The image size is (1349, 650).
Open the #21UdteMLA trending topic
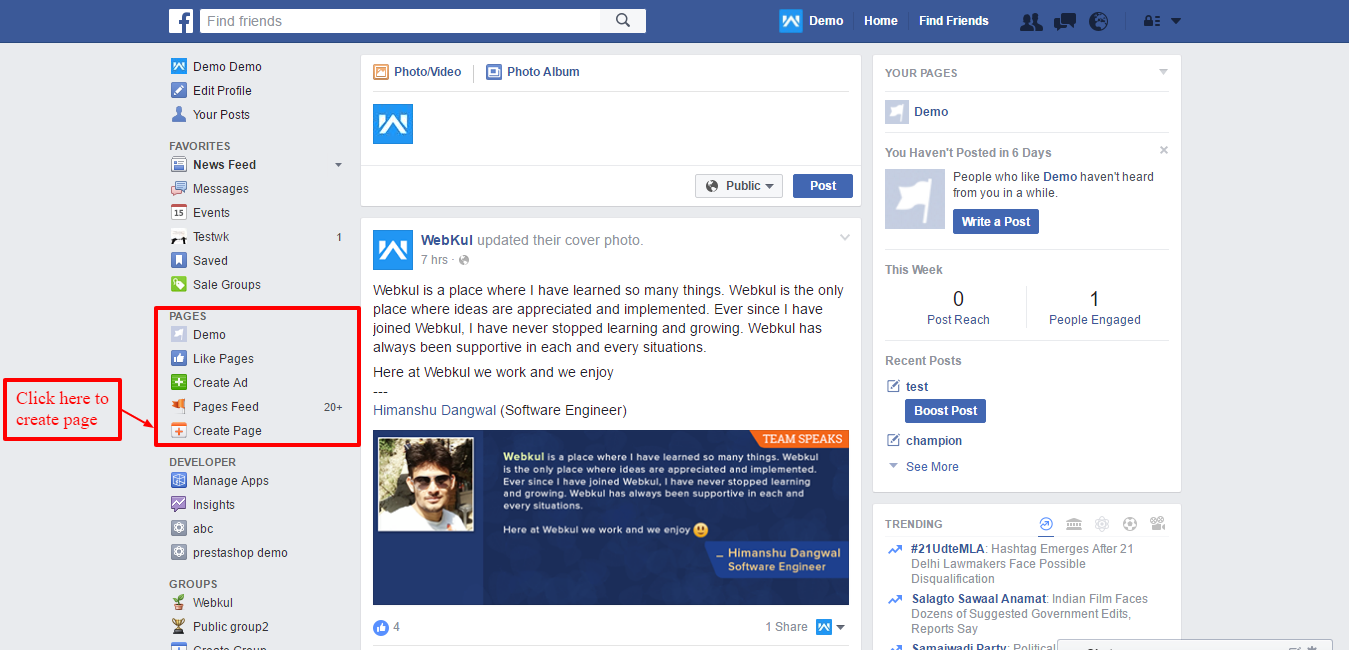[948, 549]
